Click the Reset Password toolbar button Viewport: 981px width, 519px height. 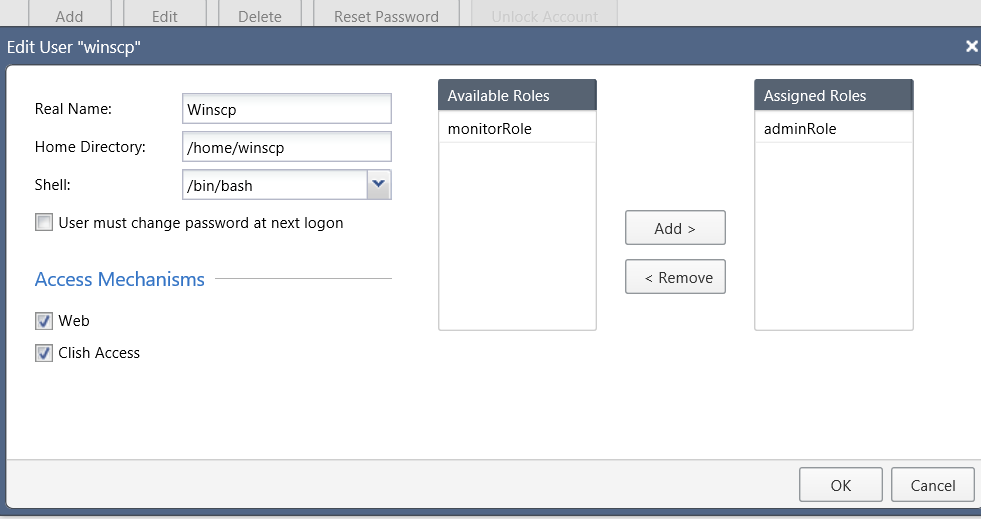pos(386,15)
